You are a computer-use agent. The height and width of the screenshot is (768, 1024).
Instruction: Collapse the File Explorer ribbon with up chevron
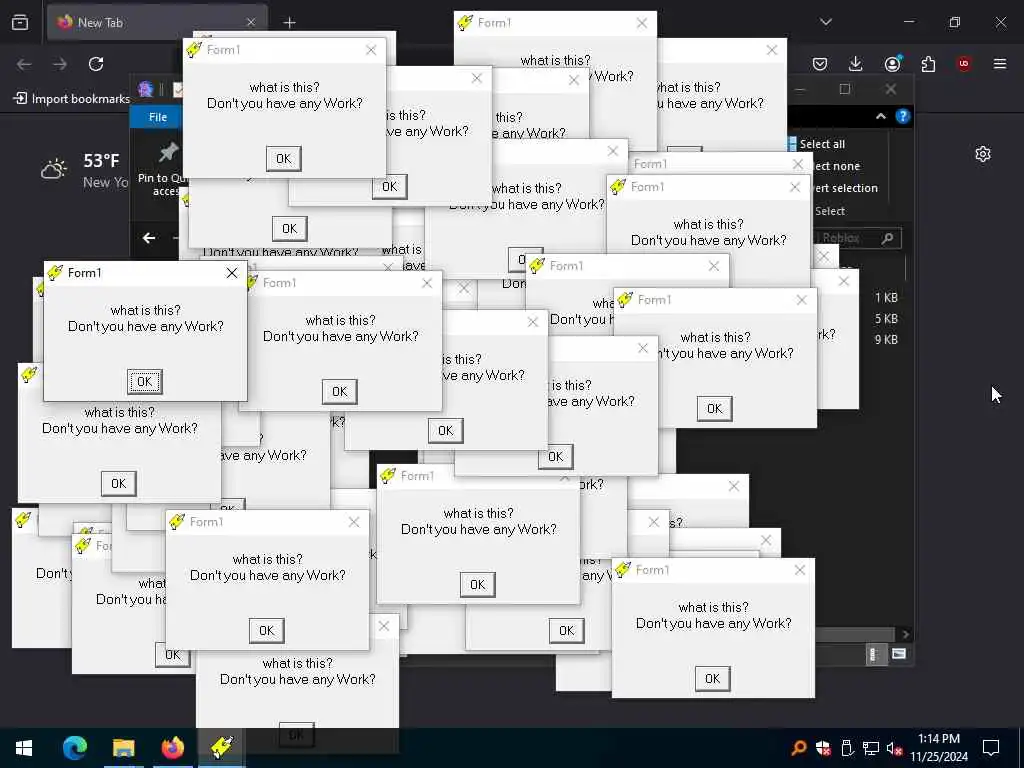[x=880, y=116]
